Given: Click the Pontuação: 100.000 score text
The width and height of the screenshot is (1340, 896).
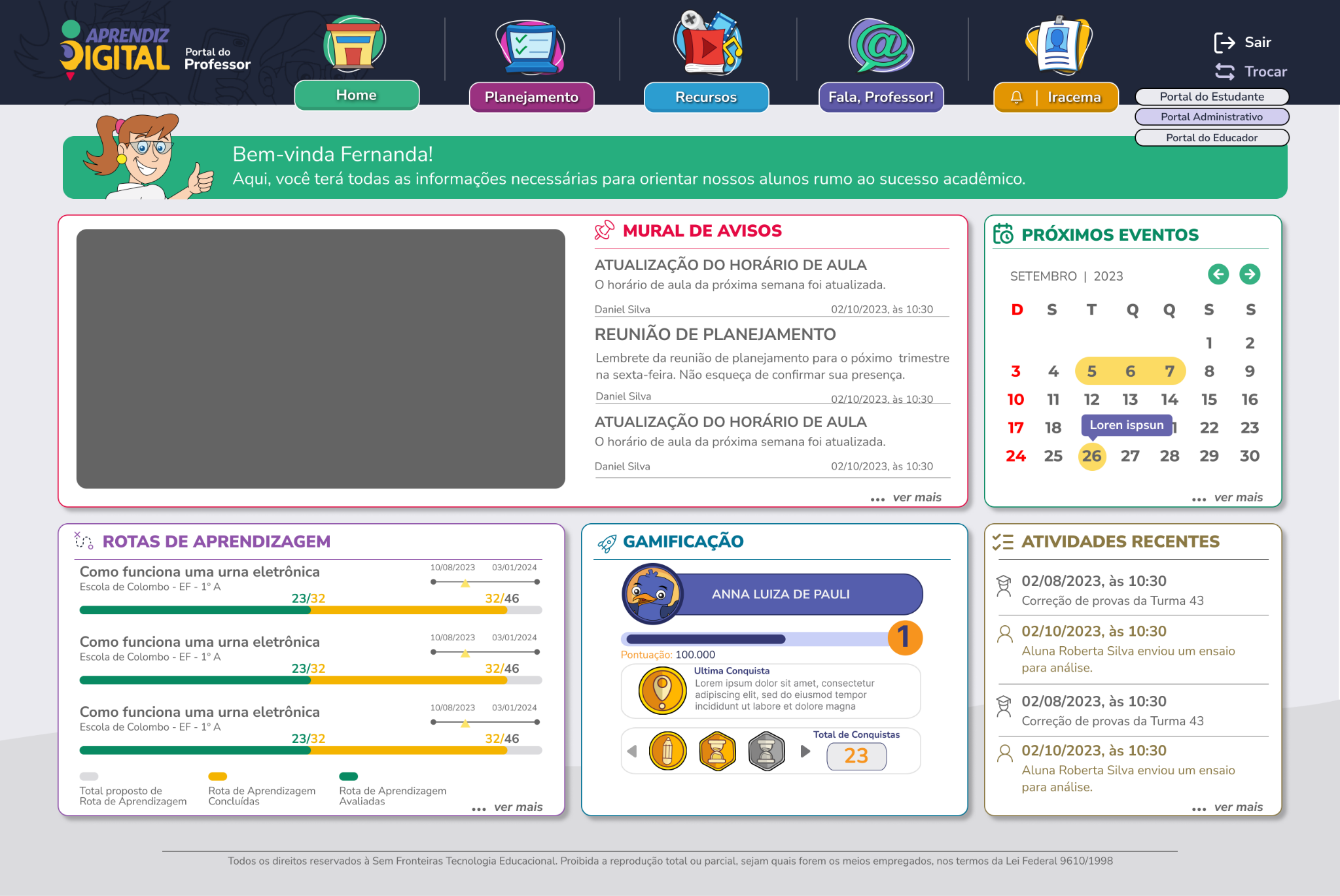Looking at the screenshot, I should [667, 655].
